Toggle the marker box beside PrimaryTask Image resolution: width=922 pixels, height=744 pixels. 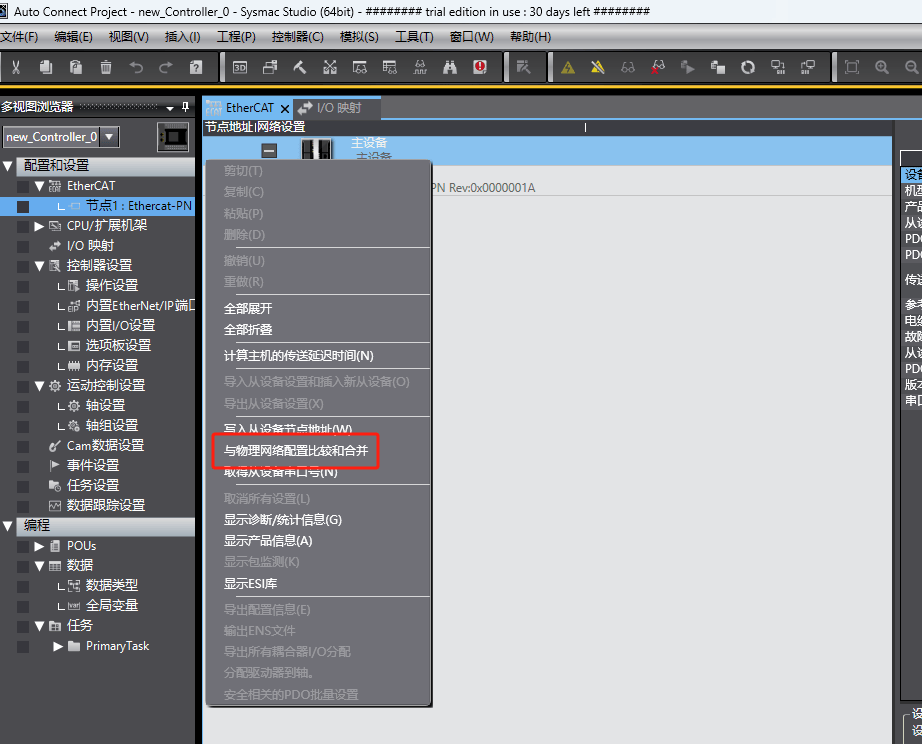coord(23,647)
